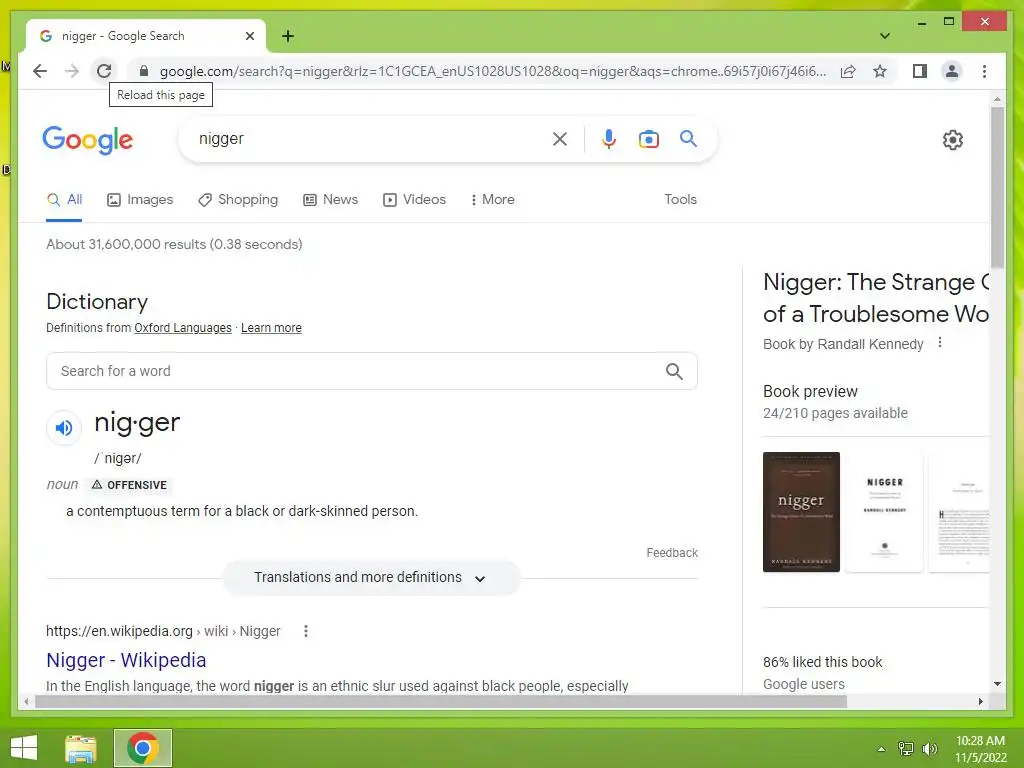
Task: Click the Google logo
Action: coord(88,140)
